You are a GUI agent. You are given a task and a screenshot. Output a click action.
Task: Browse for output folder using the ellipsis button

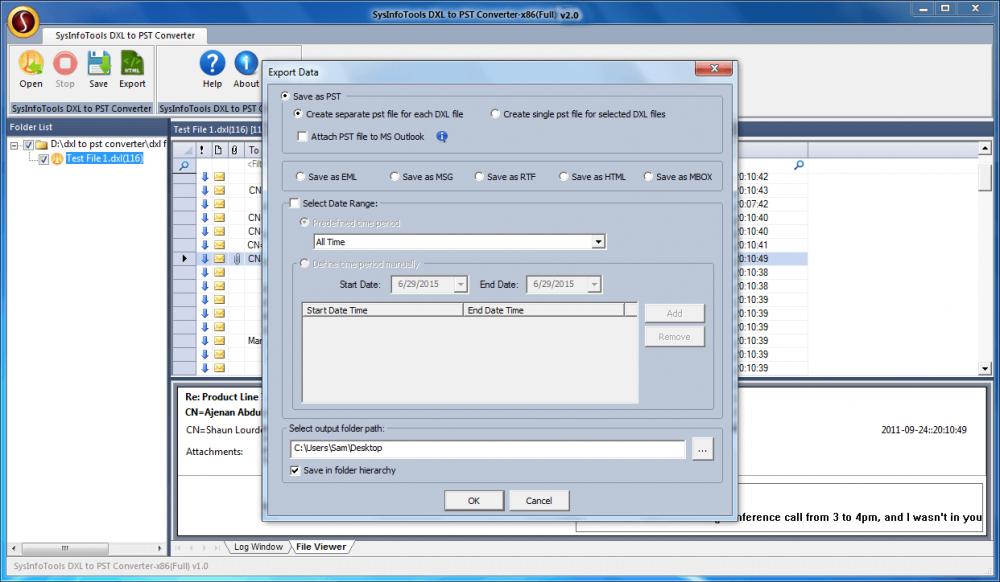(702, 448)
